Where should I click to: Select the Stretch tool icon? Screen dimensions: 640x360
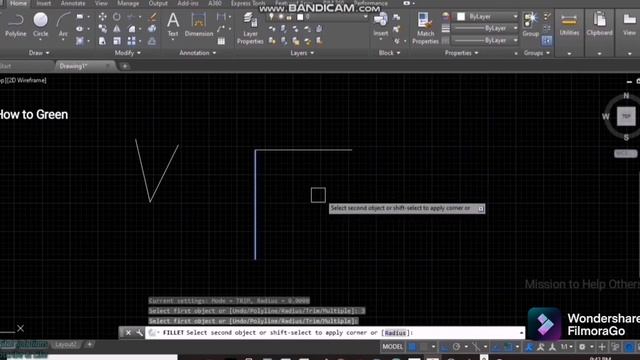tap(102, 41)
